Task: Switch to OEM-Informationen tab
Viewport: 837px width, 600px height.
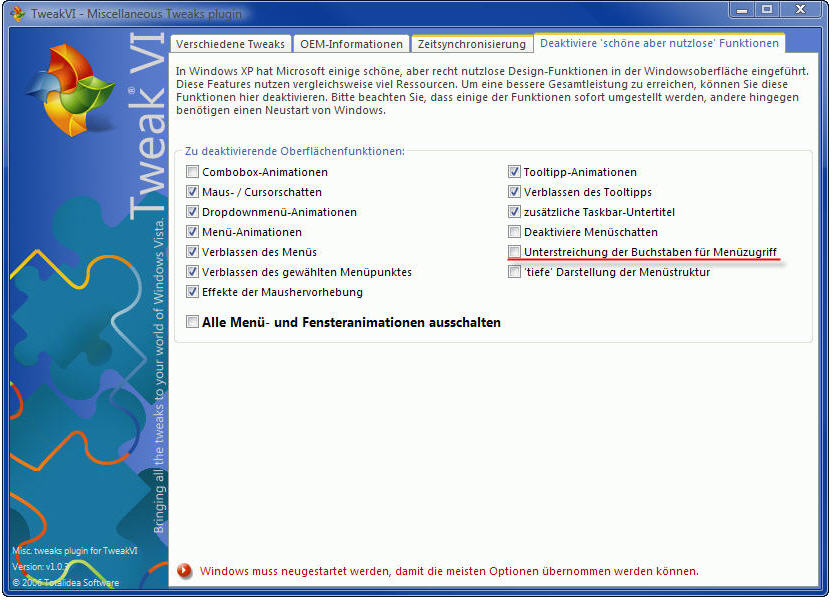Action: [x=351, y=44]
